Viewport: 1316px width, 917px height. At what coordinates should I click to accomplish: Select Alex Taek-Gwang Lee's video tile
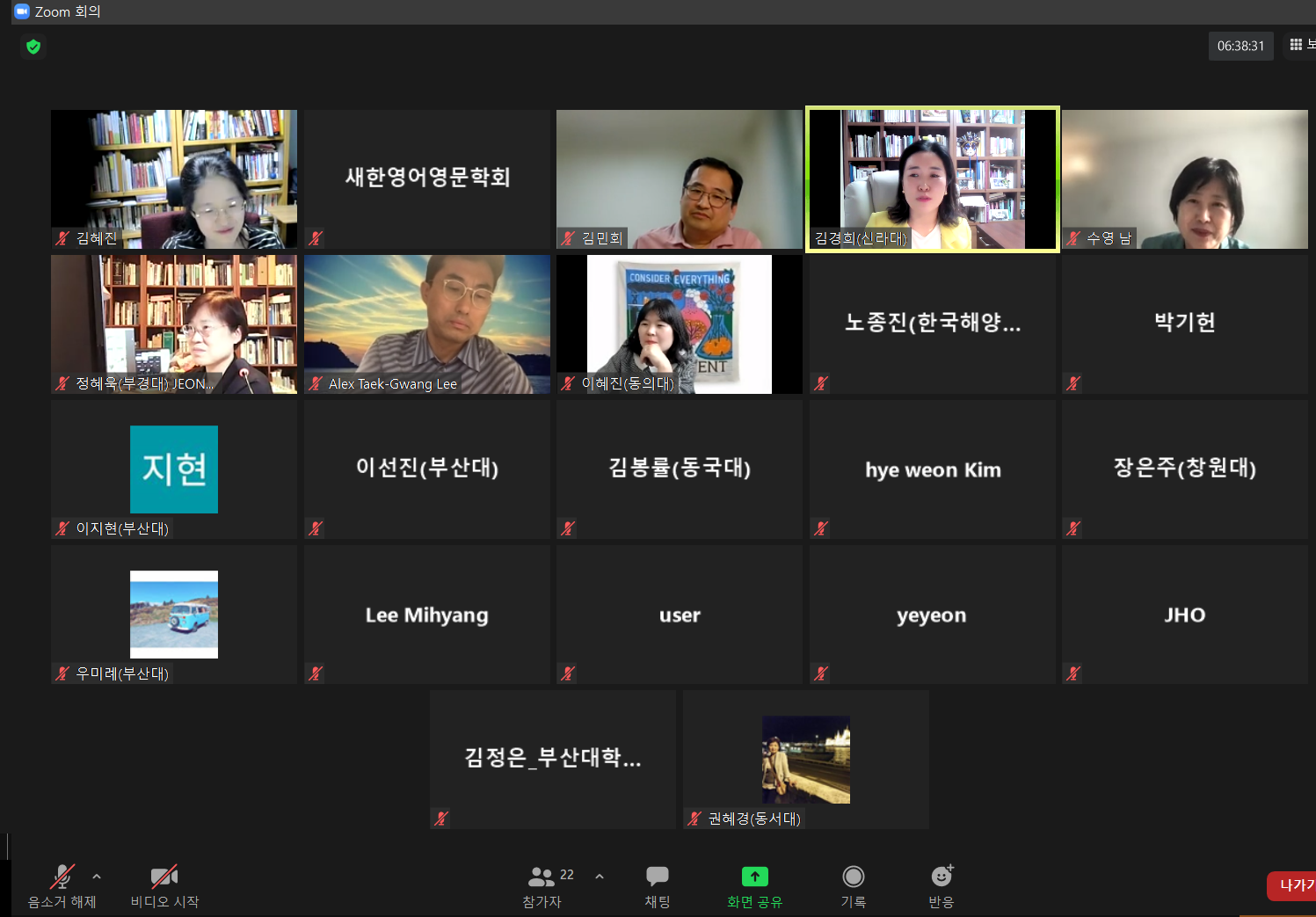[426, 324]
